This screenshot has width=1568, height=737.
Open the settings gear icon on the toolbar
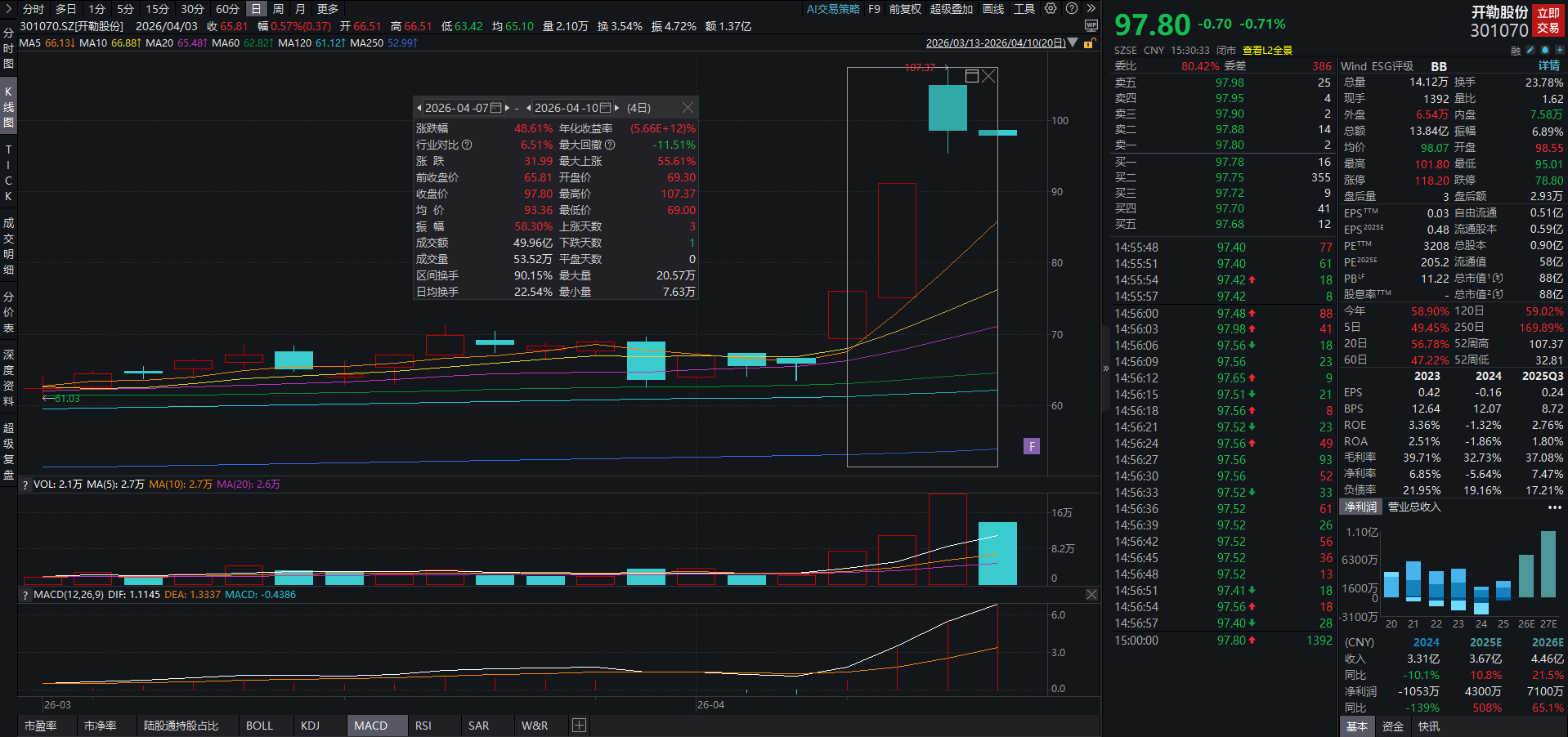coord(1052,9)
